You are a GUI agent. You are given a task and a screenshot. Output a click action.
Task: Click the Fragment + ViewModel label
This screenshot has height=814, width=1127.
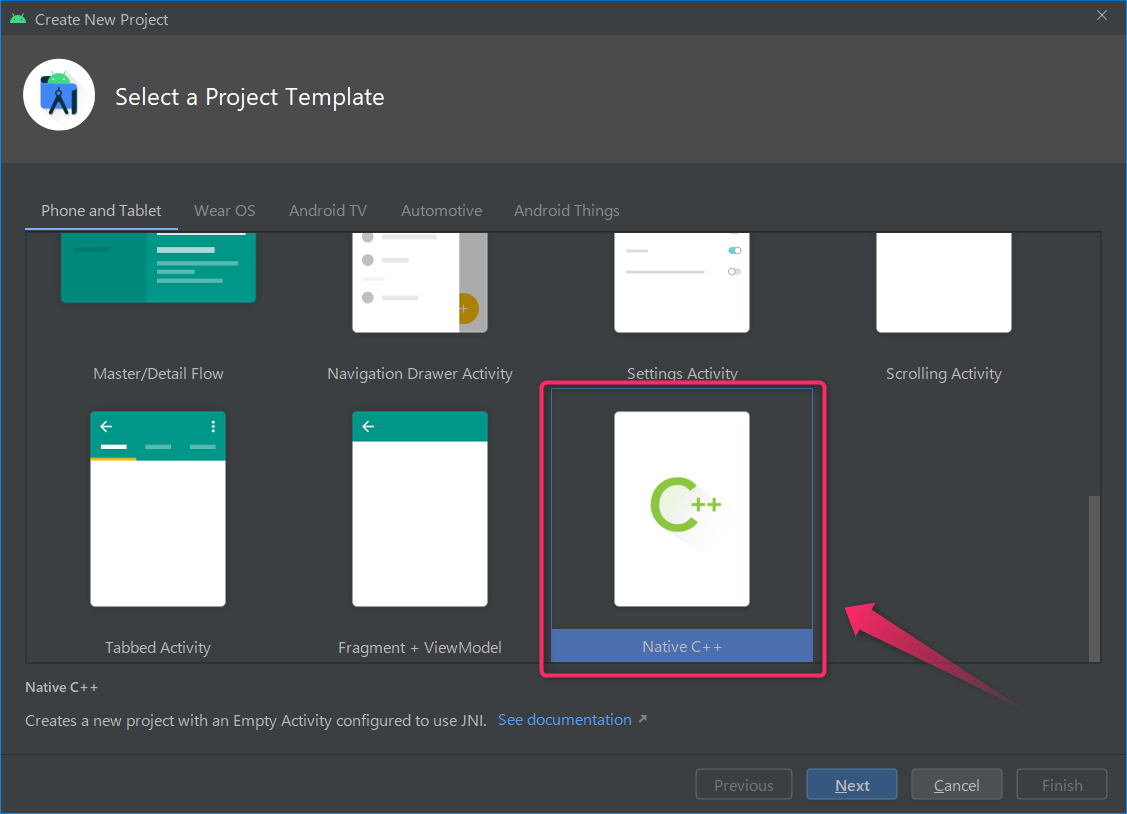tap(420, 647)
